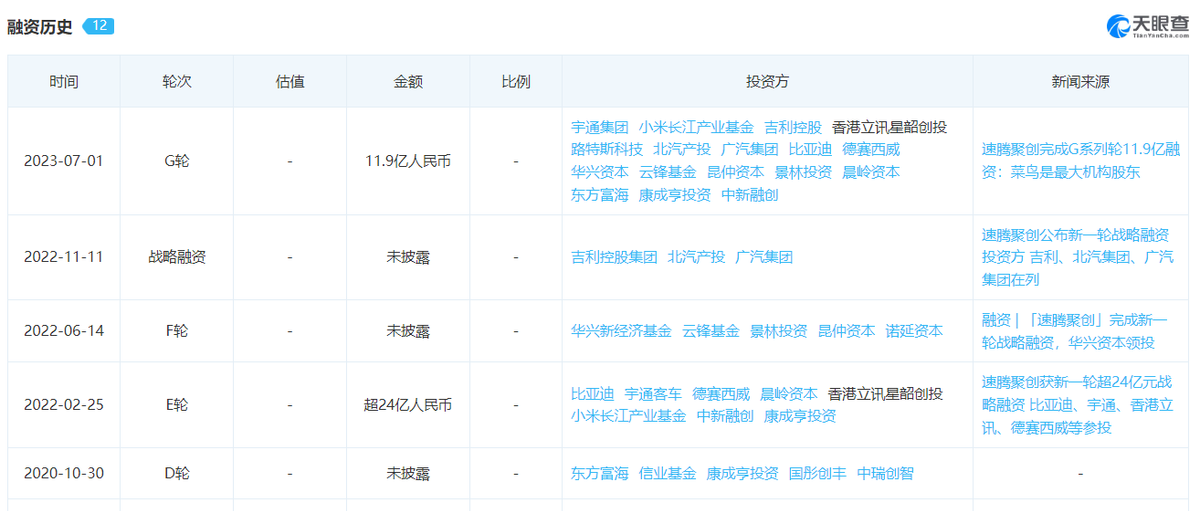
Task: Open investor link 东方富海 in G轮 row
Action: point(600,195)
